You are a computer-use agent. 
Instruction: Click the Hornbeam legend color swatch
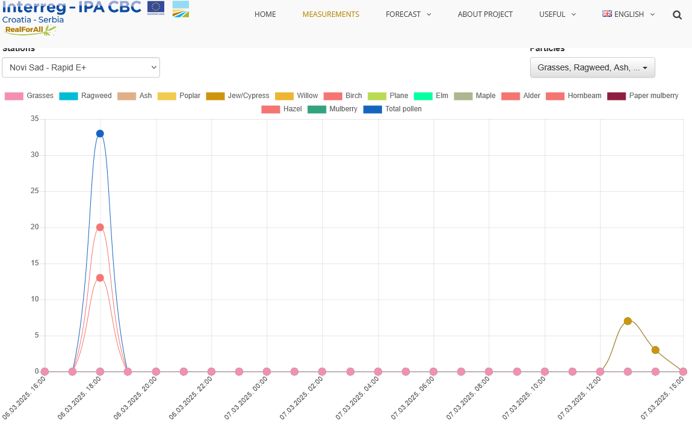(x=555, y=96)
